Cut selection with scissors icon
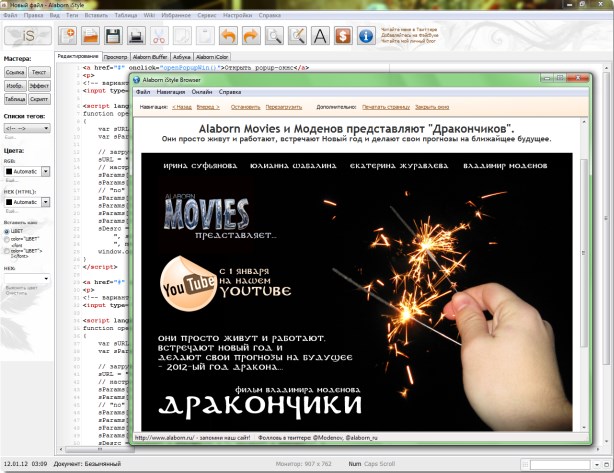 pos(159,36)
